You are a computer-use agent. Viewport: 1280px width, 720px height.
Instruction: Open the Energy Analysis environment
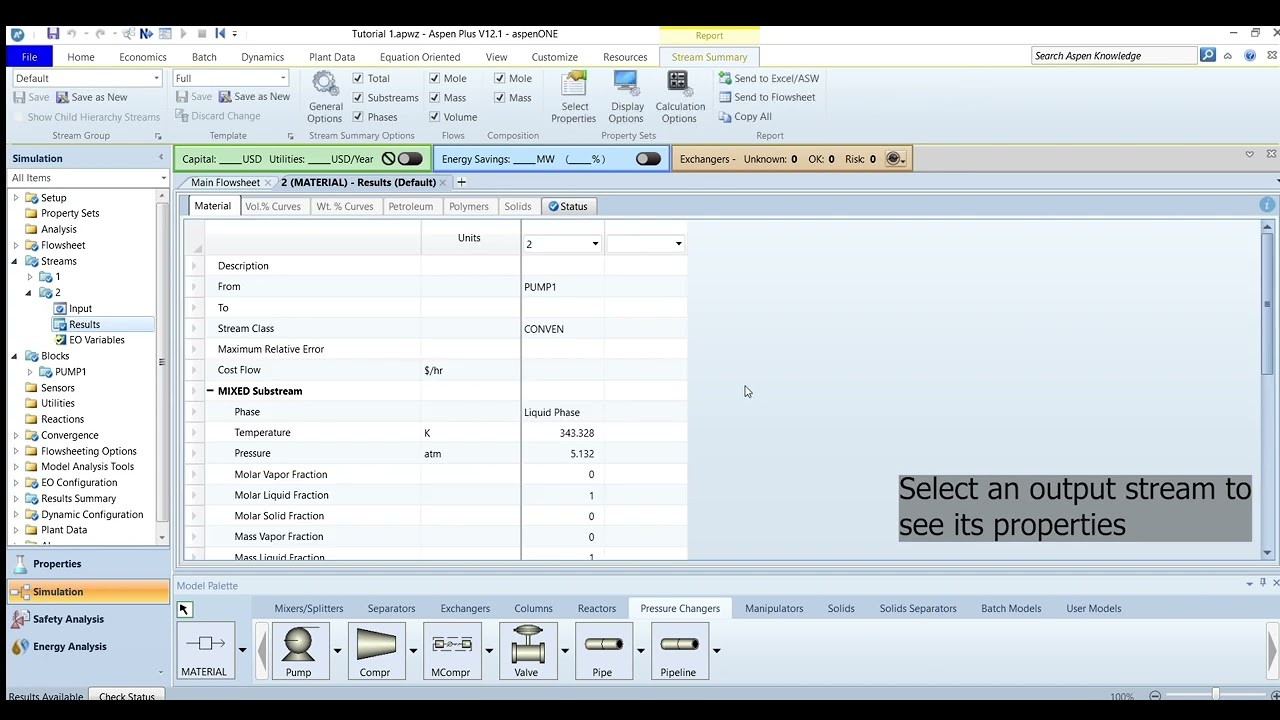pyautogui.click(x=70, y=647)
